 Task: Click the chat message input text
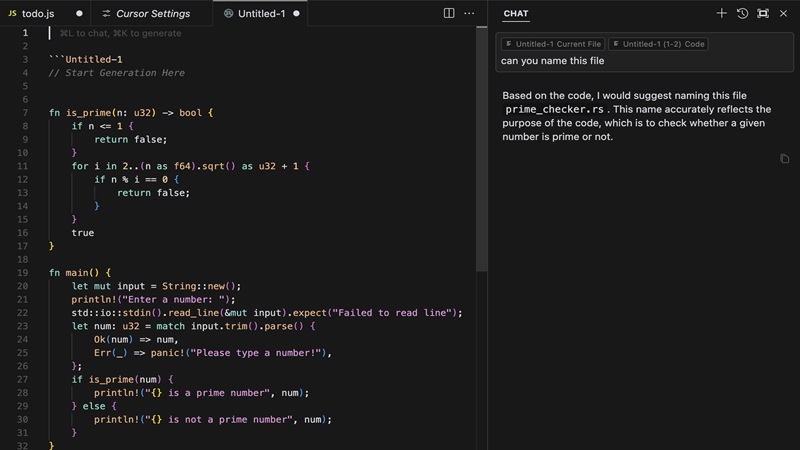(x=553, y=61)
